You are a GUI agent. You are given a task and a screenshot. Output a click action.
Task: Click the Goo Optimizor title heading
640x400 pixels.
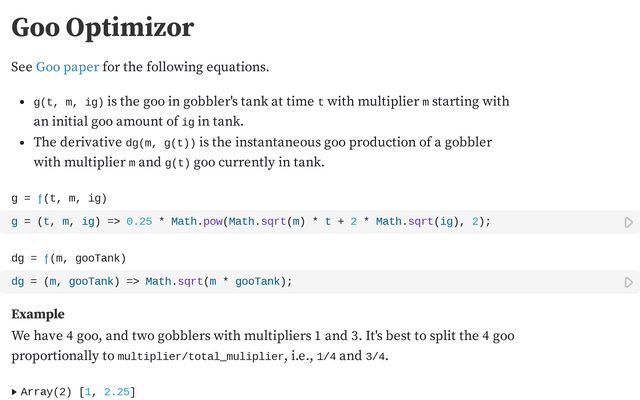click(x=102, y=28)
